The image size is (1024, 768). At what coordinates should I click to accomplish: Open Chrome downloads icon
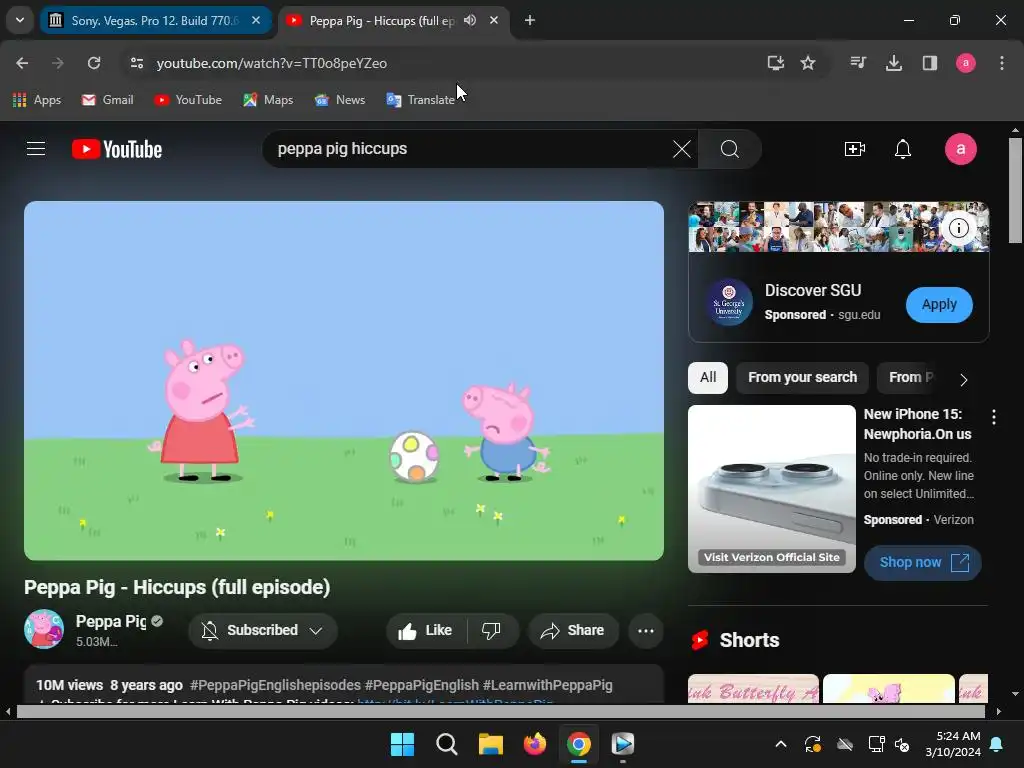893,63
